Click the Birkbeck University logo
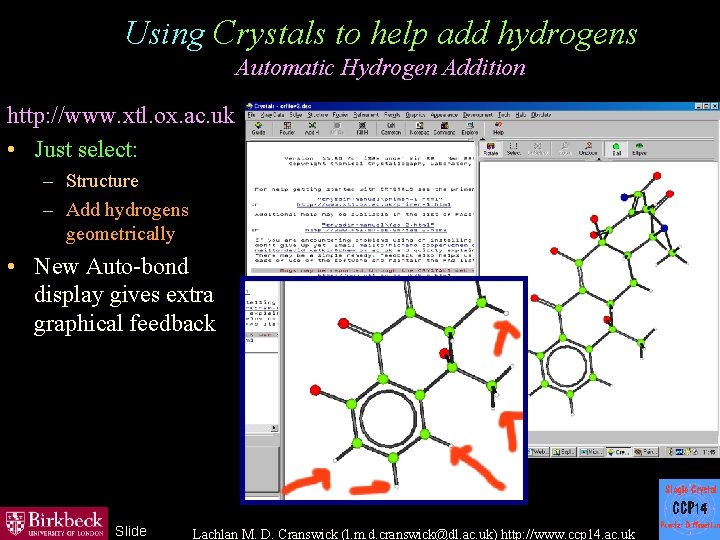720x540 pixels. click(54, 523)
